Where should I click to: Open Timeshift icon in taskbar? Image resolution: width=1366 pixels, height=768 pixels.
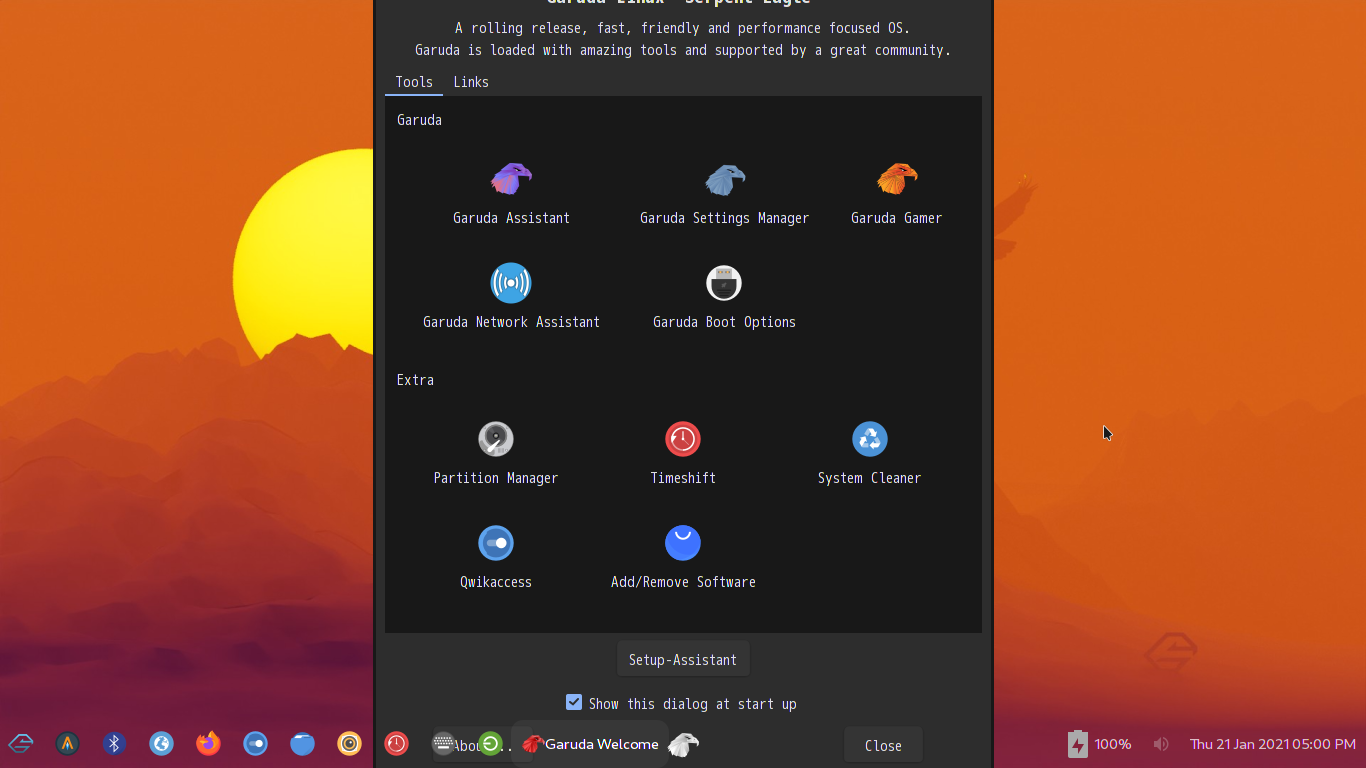tap(396, 743)
